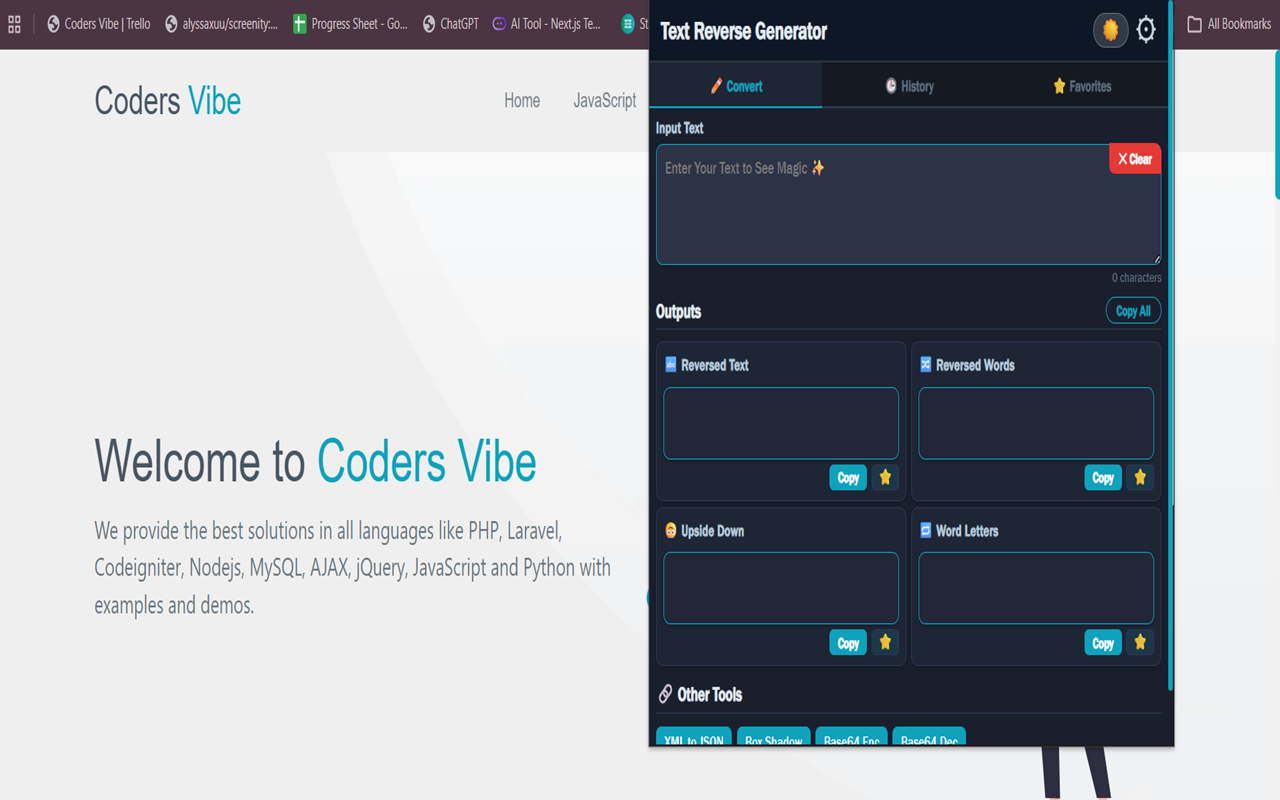1280x800 pixels.
Task: Click the Reversed Words card icon
Action: coord(926,365)
